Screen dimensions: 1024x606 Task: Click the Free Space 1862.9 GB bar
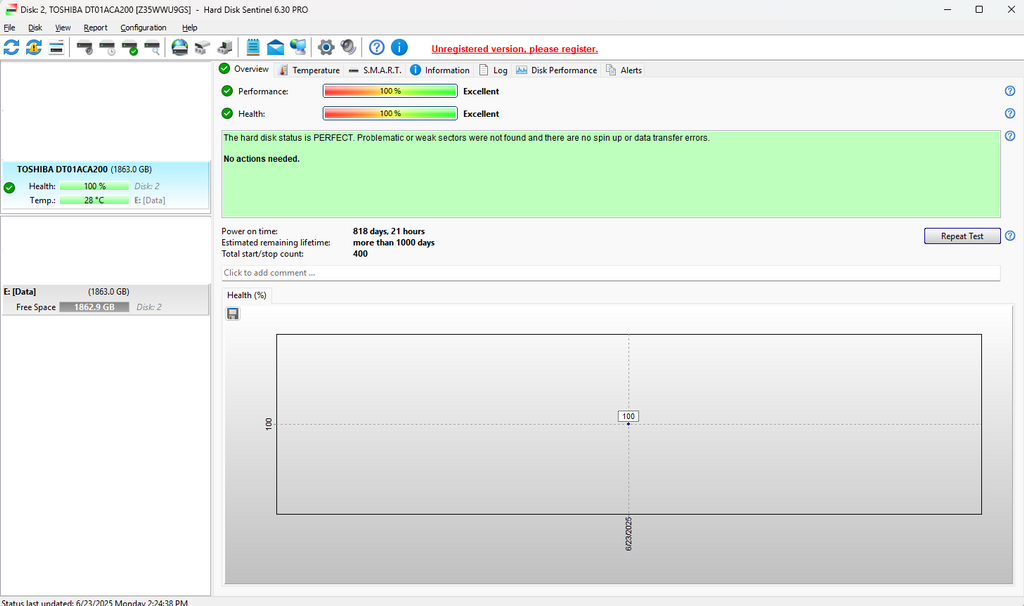94,307
